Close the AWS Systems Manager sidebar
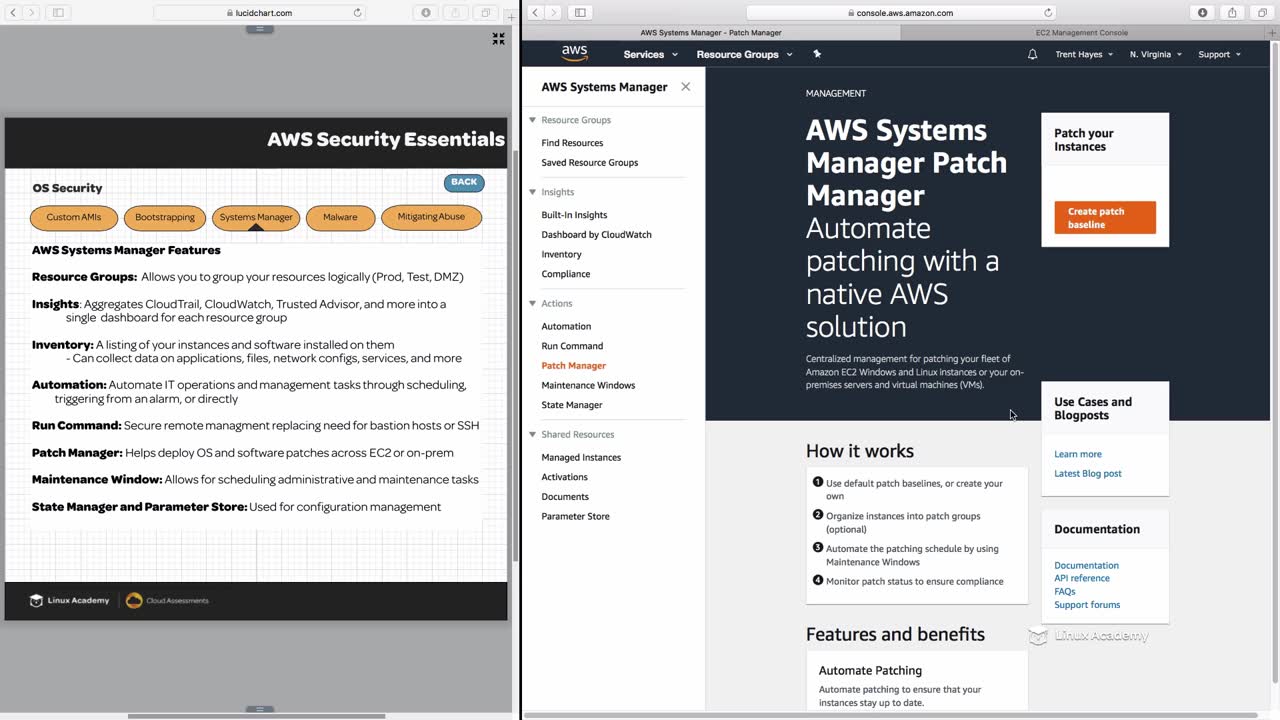 click(685, 87)
